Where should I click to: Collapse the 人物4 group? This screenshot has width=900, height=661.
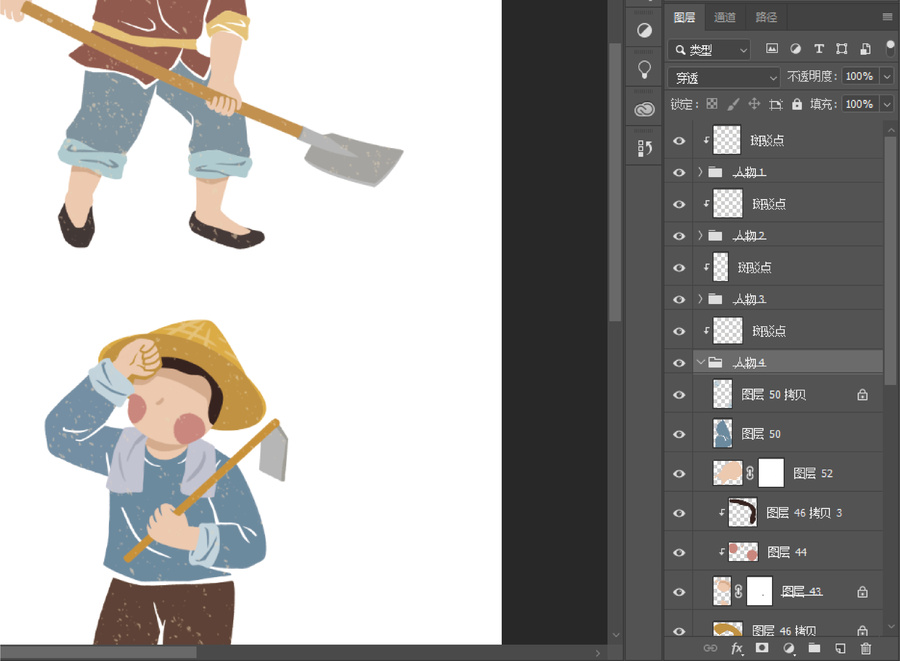(700, 362)
